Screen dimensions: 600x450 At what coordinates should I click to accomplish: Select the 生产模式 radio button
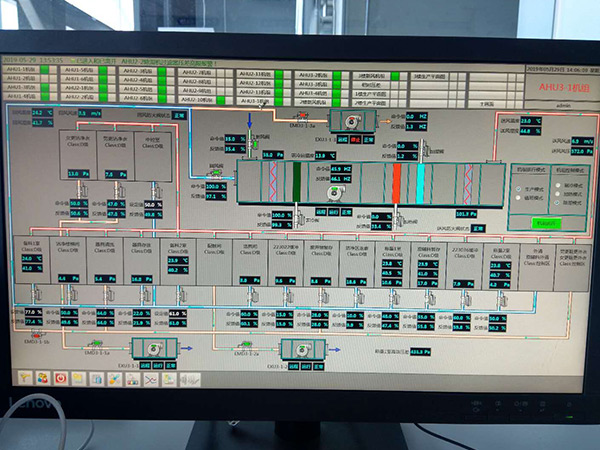pos(518,189)
